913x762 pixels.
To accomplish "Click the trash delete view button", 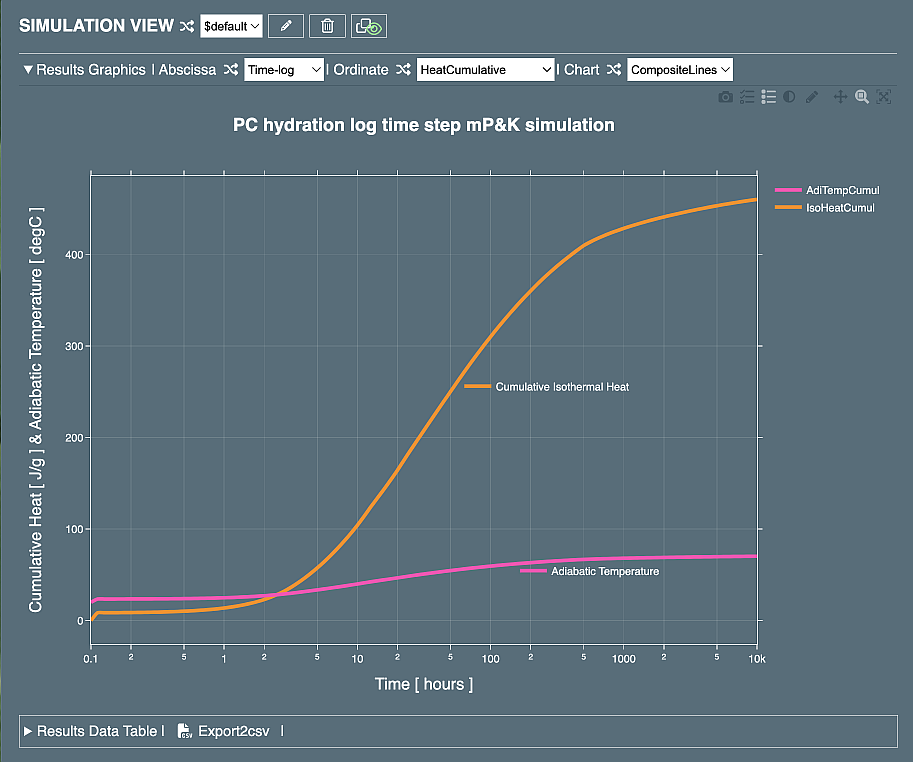I will point(327,26).
